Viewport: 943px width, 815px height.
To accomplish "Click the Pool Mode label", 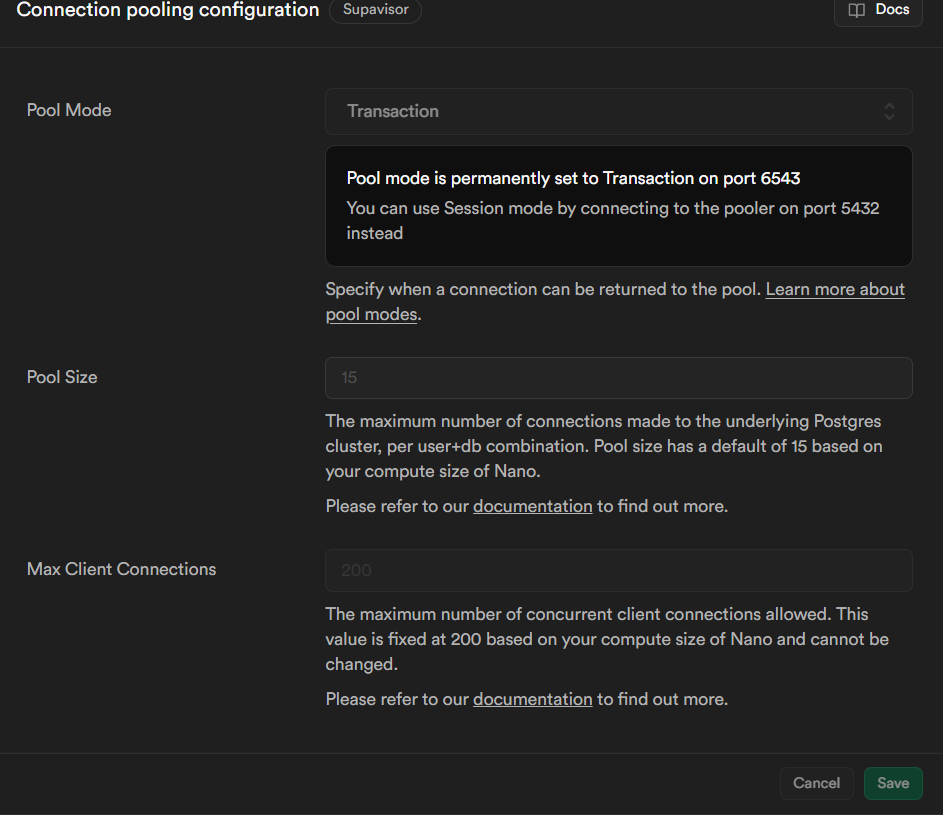I will click(69, 110).
